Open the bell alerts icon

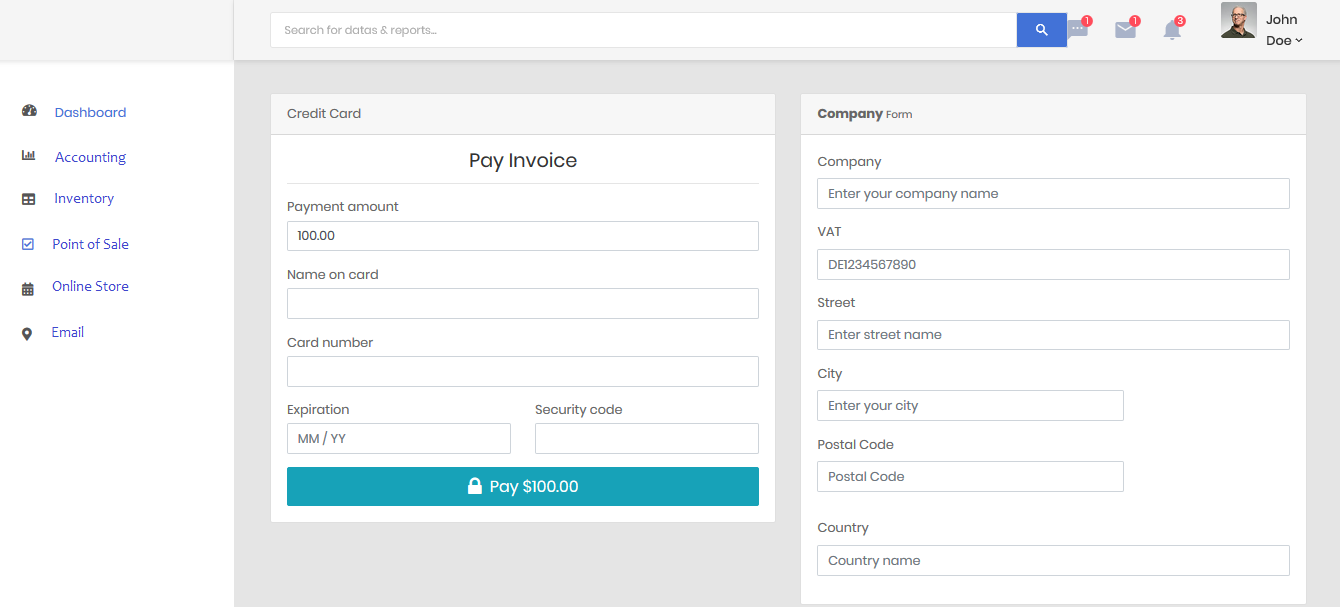1172,30
